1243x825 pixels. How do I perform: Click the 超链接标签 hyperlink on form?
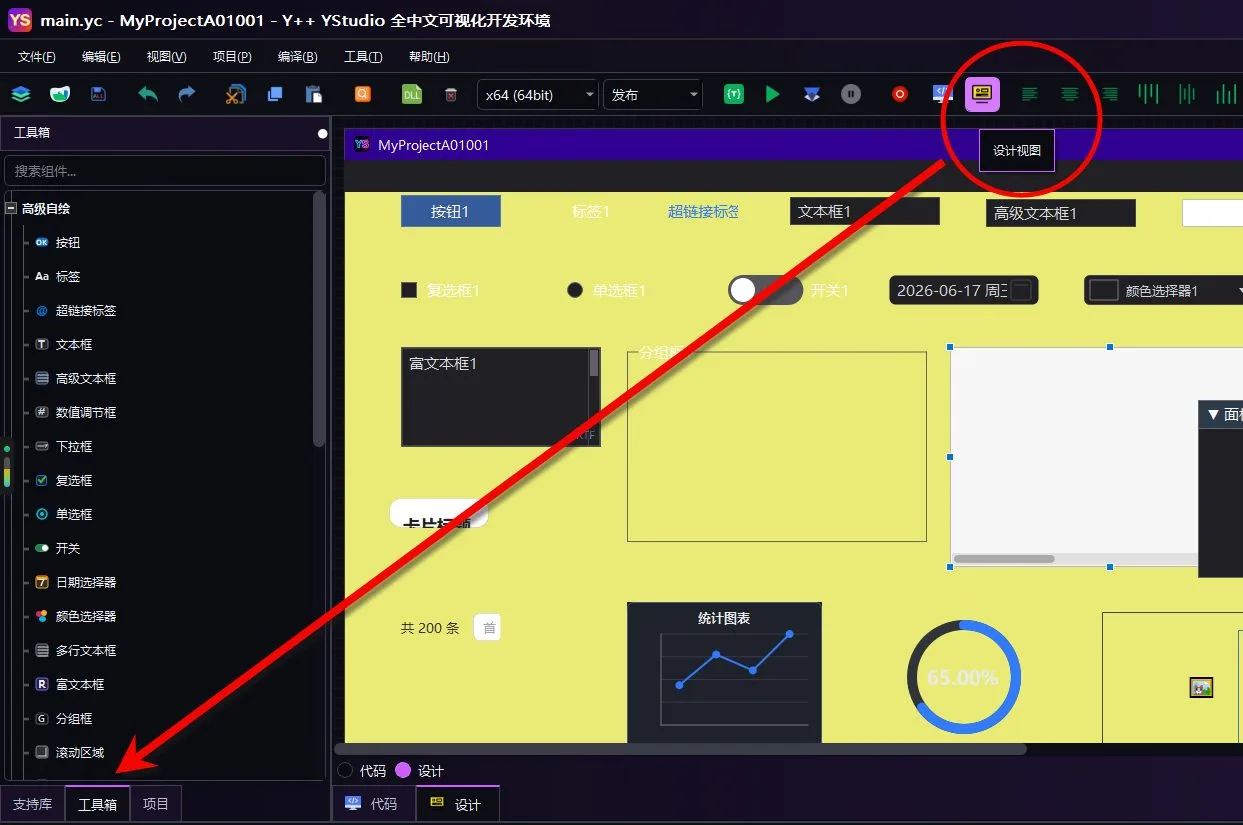704,211
